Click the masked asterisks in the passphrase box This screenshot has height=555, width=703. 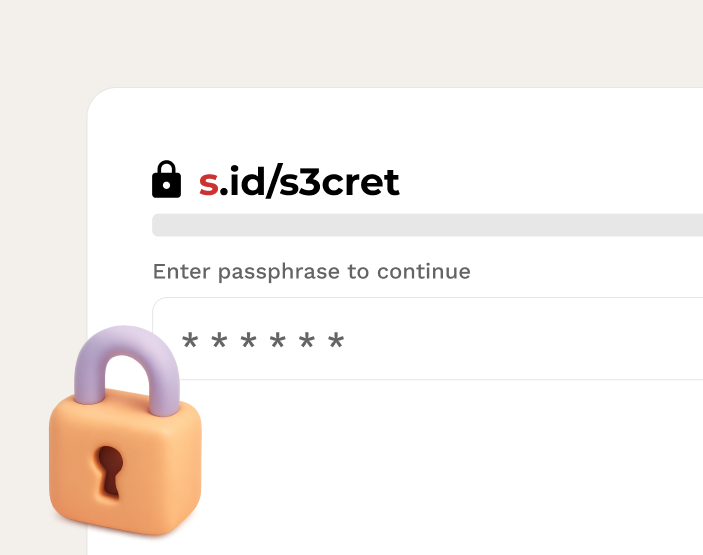pos(264,343)
